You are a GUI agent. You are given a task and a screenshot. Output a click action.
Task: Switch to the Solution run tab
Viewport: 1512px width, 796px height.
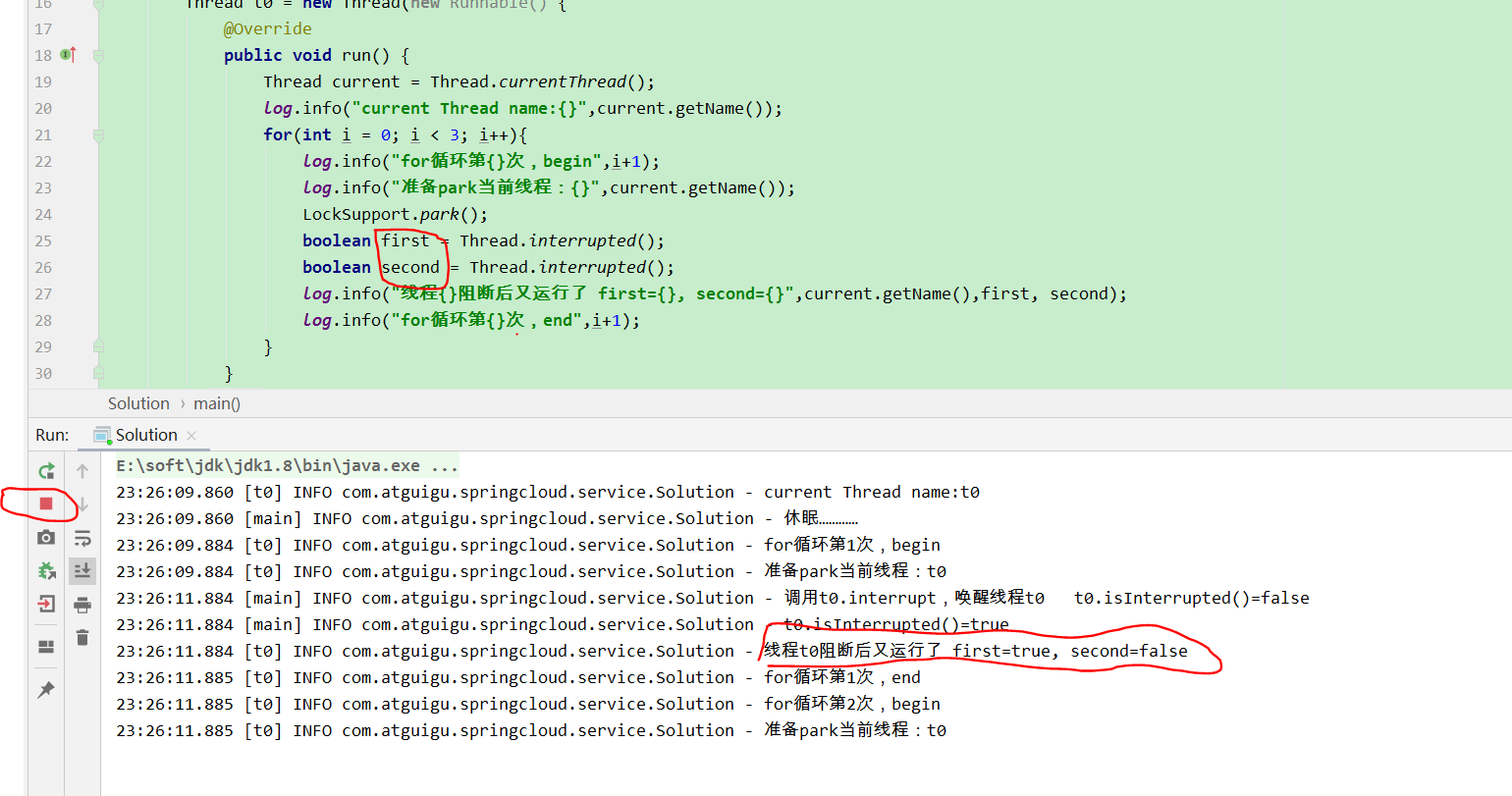(x=144, y=435)
